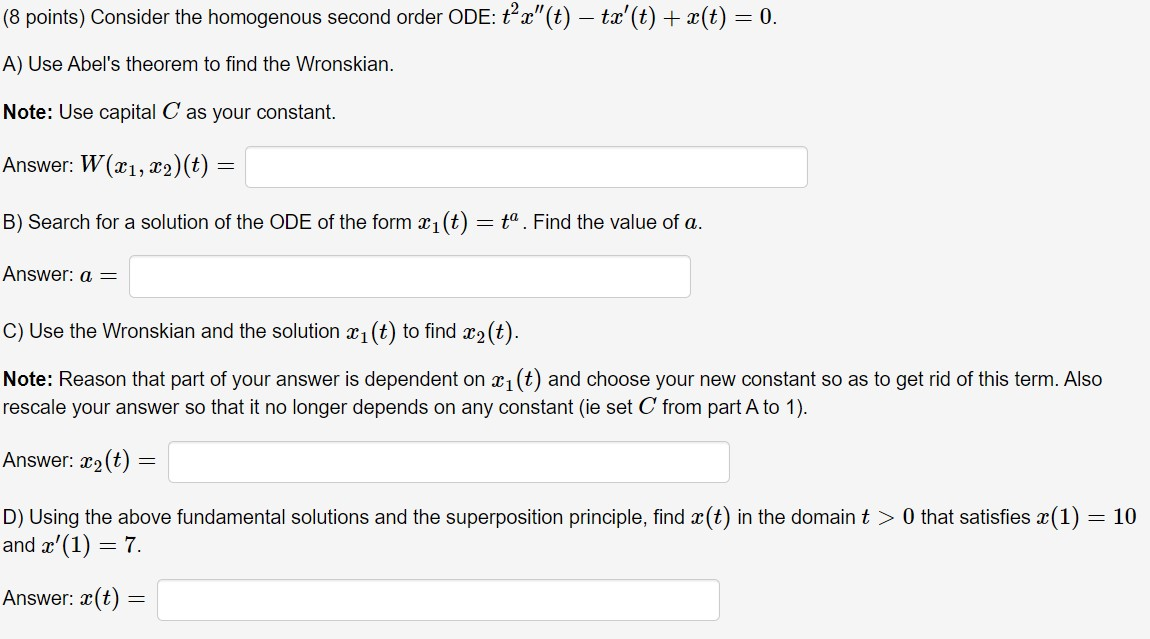The width and height of the screenshot is (1150, 639).
Task: Click the Note about capital C constant
Action: [x=170, y=111]
